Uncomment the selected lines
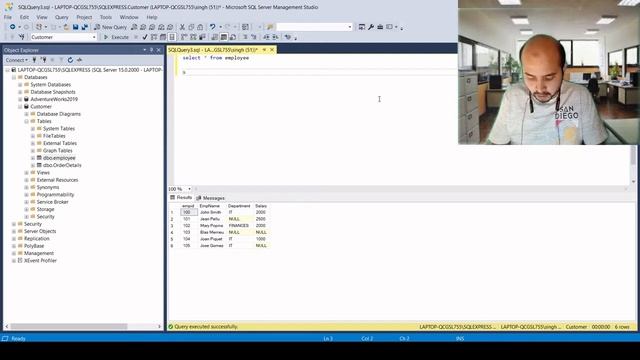The image size is (640, 360). point(253,37)
